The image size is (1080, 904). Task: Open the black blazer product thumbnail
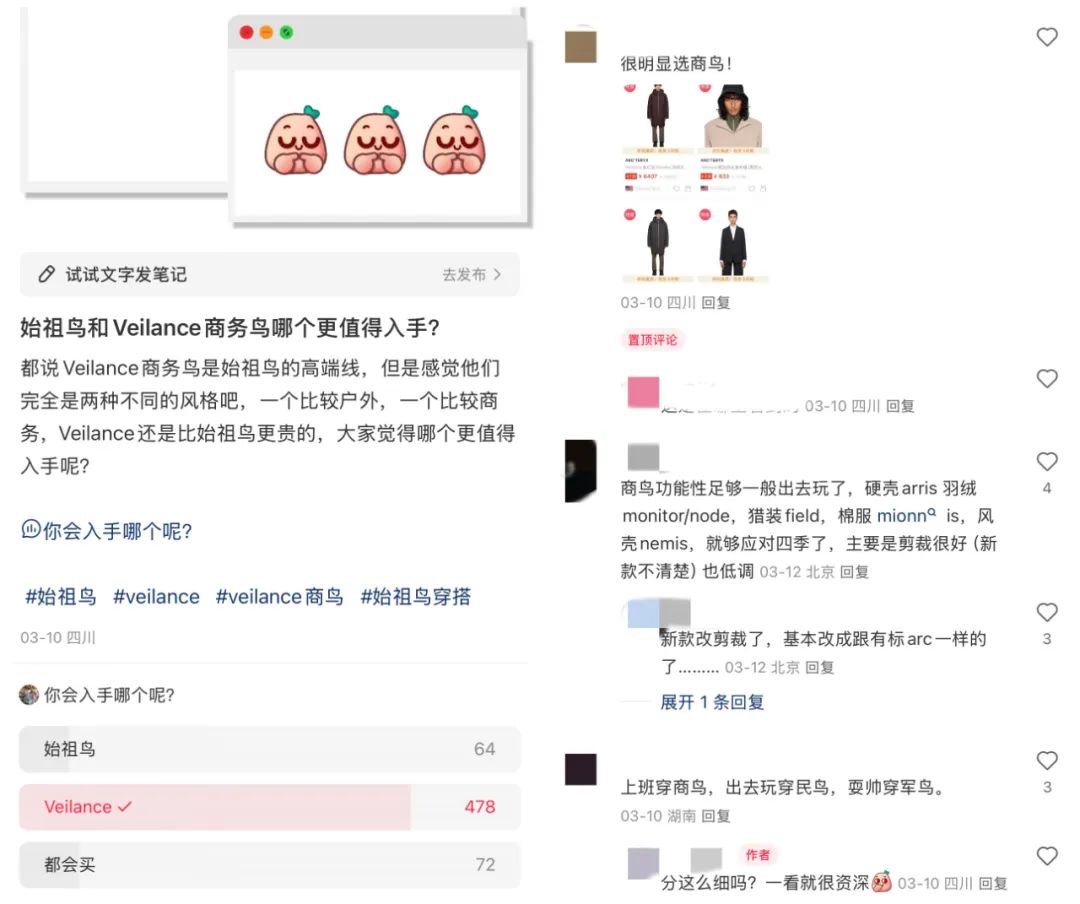732,243
